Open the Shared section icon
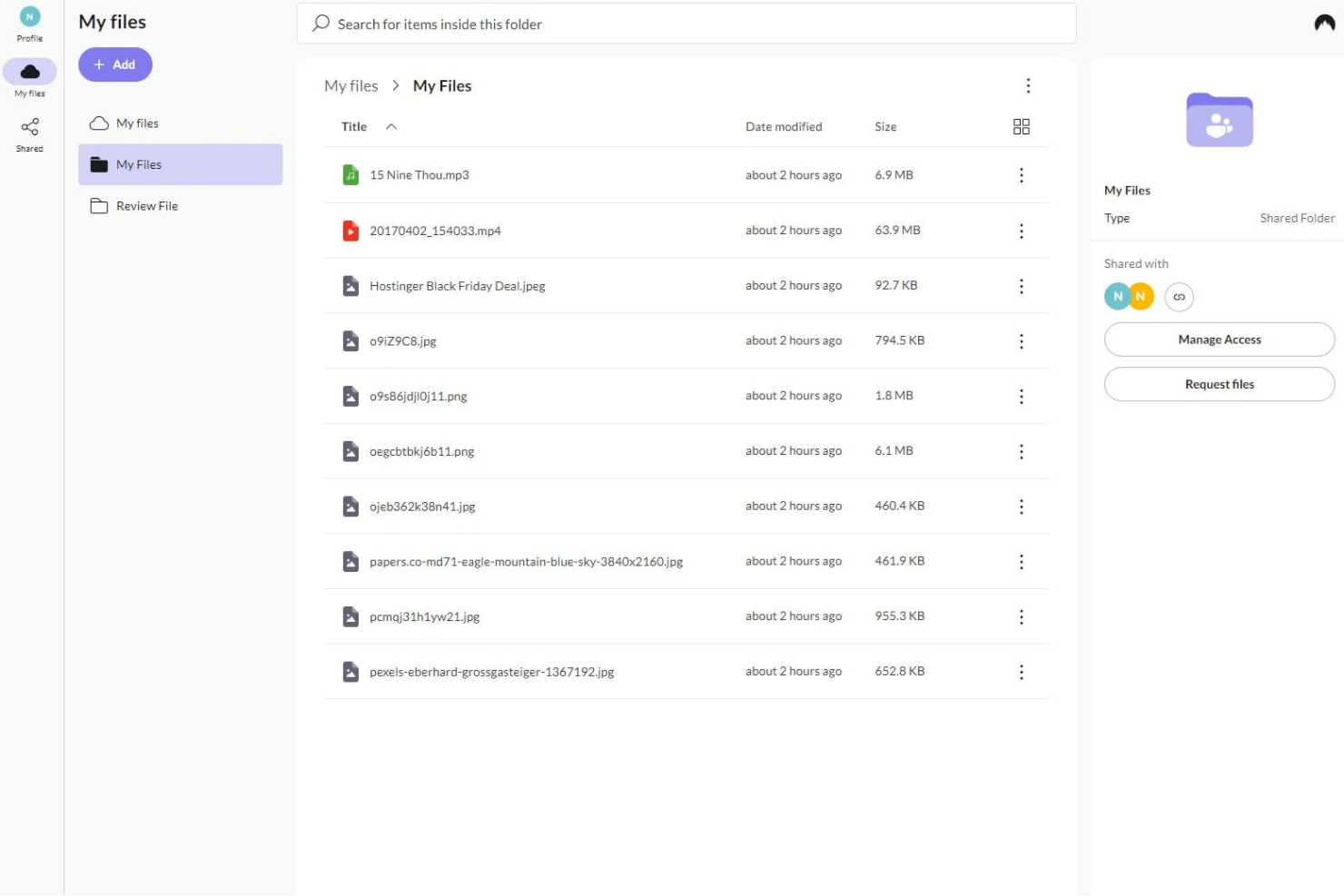The image size is (1344, 896). click(x=29, y=127)
